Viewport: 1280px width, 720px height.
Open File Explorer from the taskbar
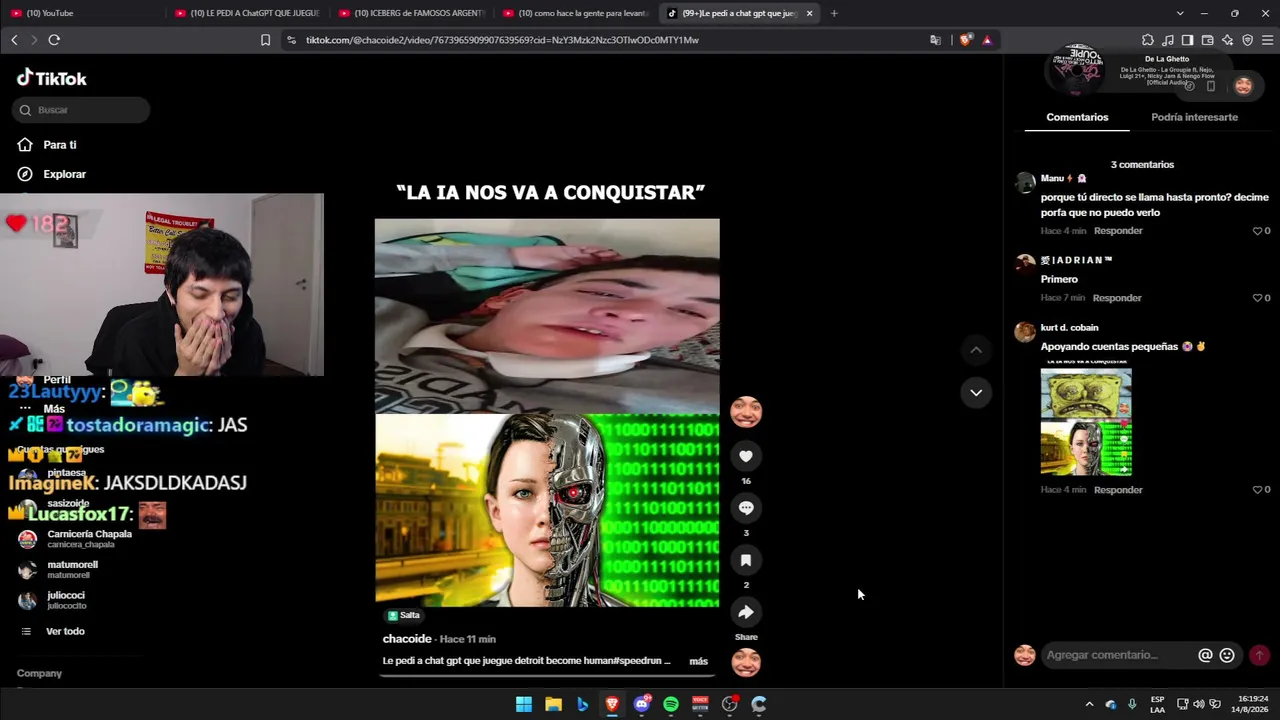point(553,704)
